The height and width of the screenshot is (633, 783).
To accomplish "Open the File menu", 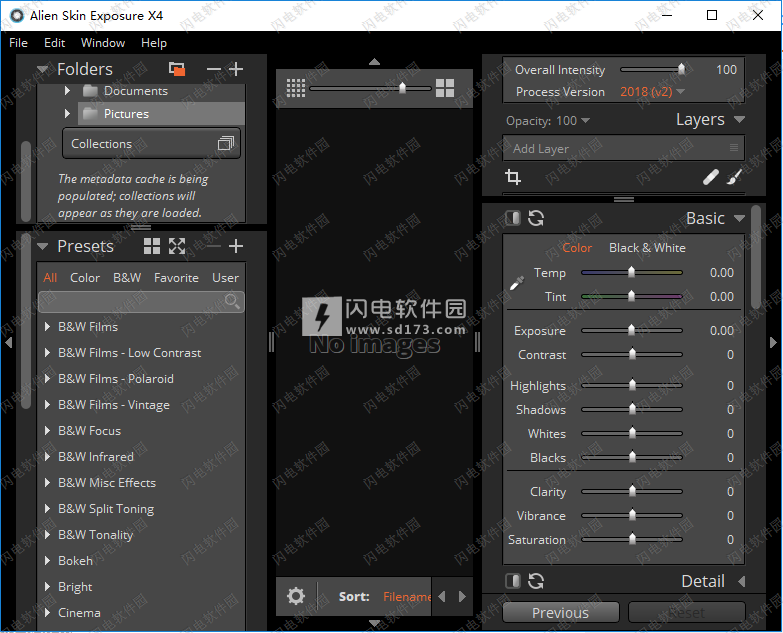I will pyautogui.click(x=18, y=43).
